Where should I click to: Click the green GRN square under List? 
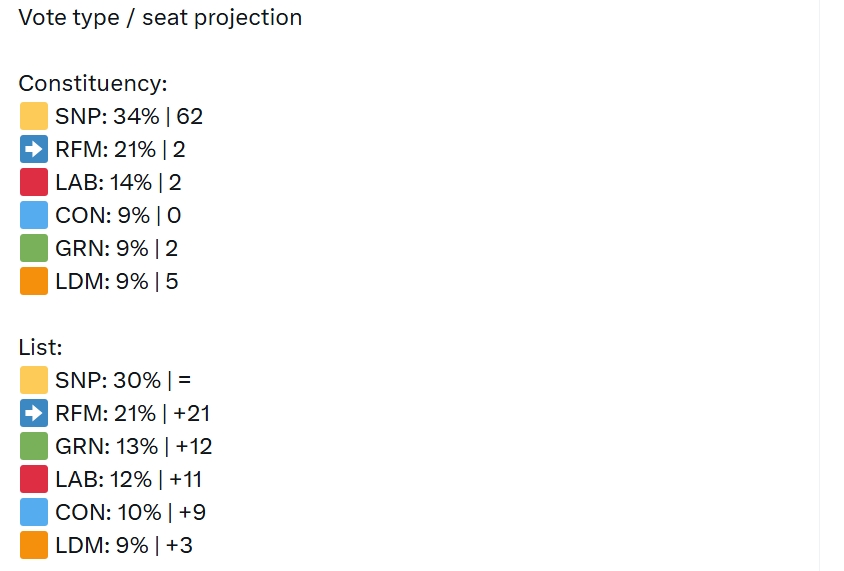(34, 446)
